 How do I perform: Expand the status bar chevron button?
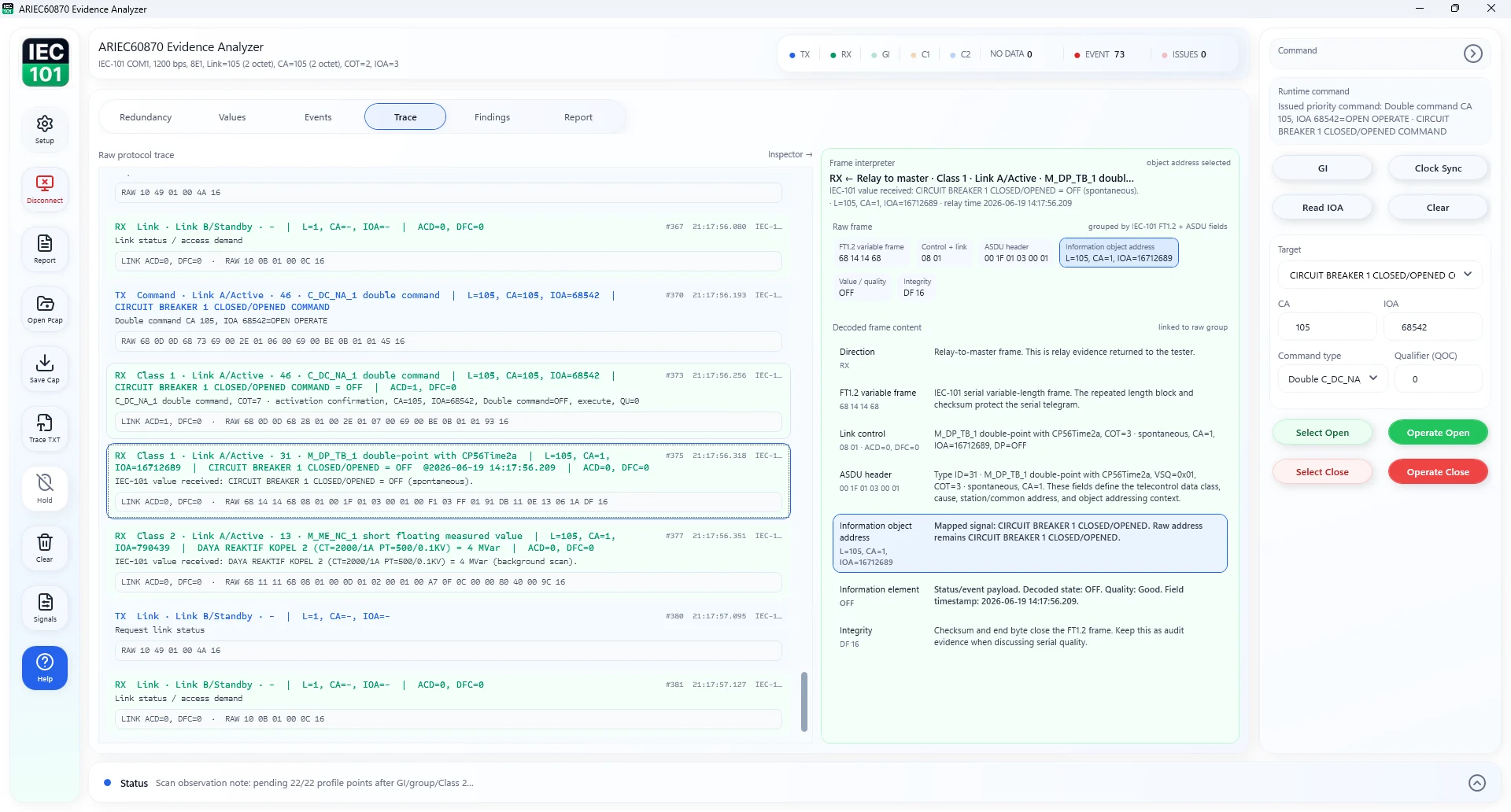[1477, 783]
